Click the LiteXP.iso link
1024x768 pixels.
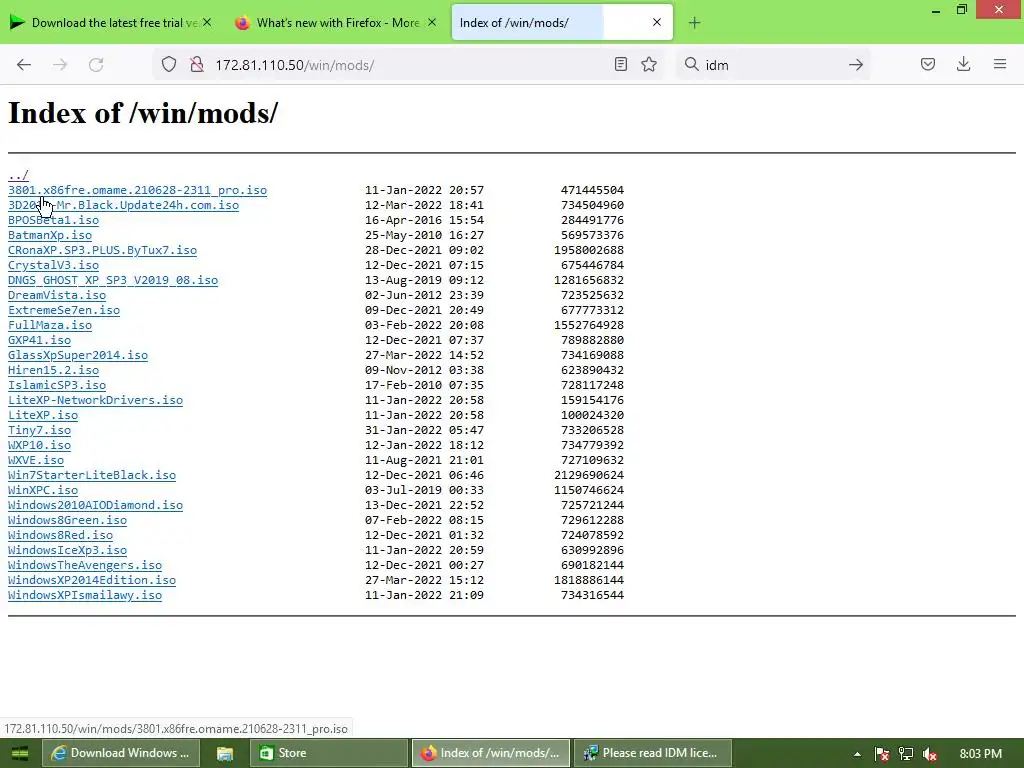pos(43,415)
